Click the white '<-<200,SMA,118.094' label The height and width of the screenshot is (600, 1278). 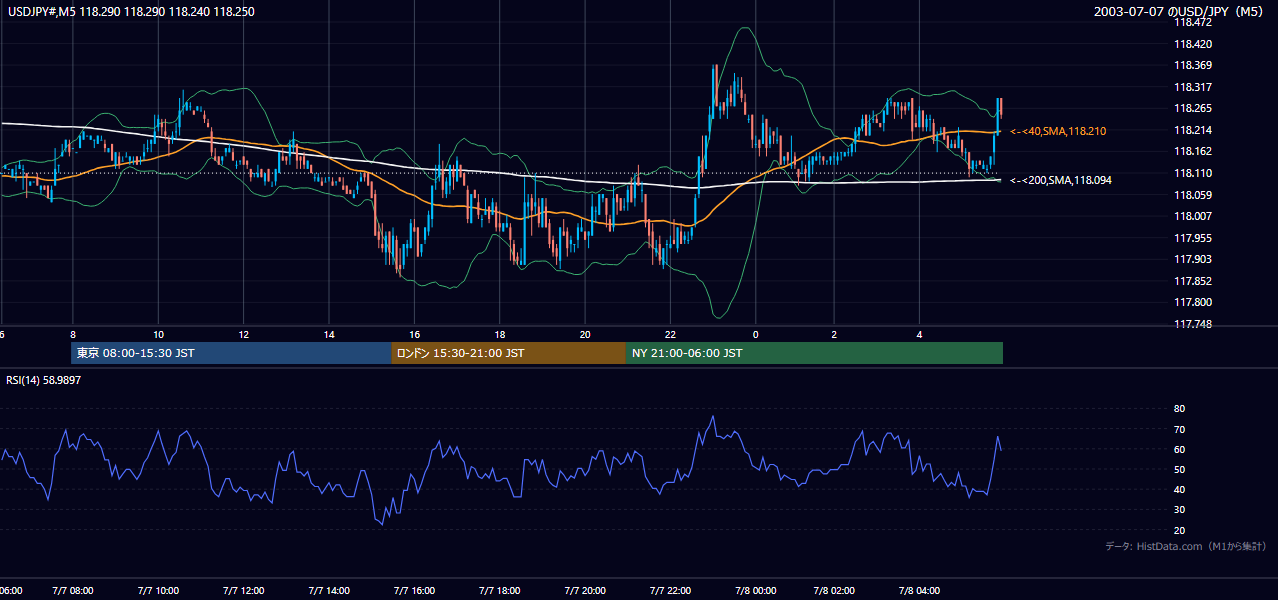click(x=1061, y=180)
